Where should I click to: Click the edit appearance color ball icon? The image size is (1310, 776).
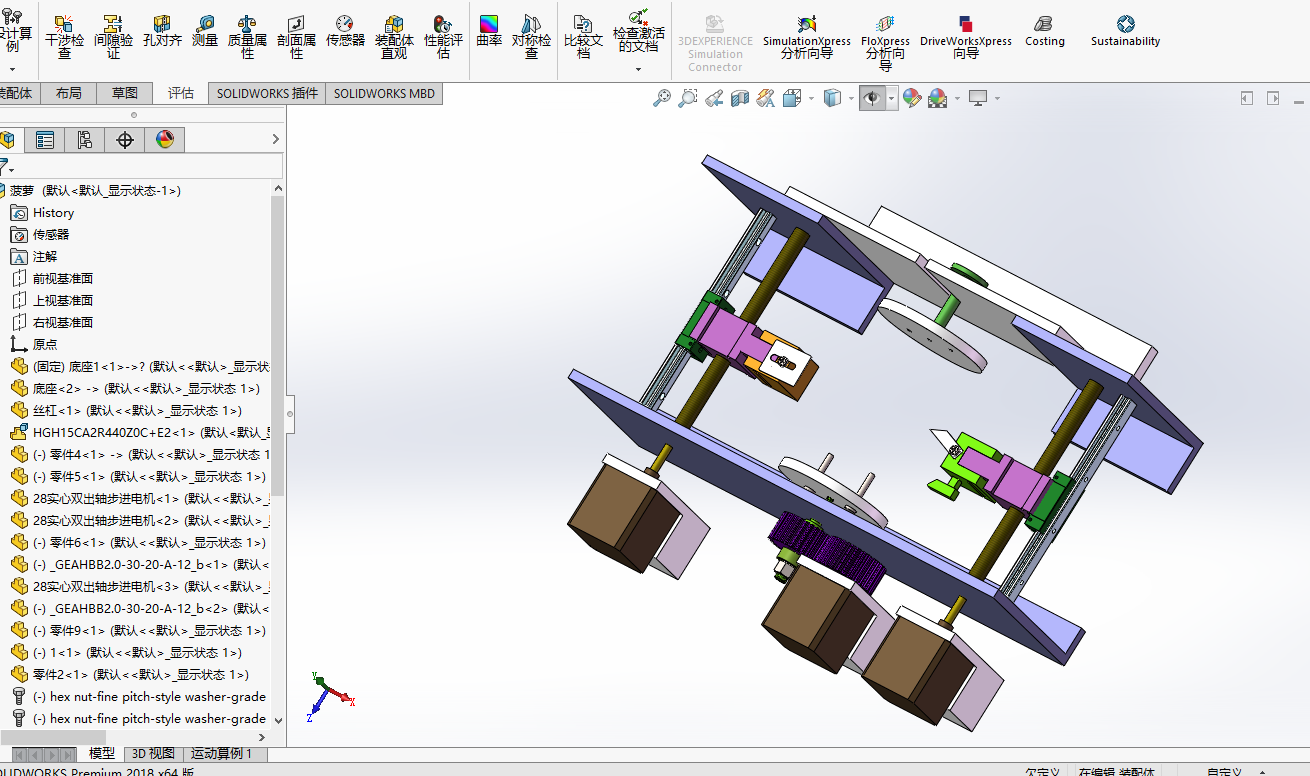[x=912, y=98]
